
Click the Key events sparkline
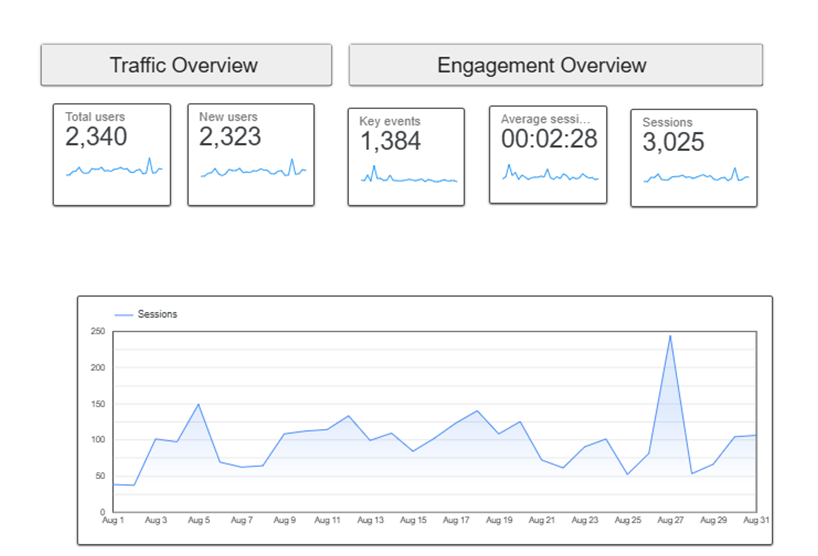tap(409, 174)
